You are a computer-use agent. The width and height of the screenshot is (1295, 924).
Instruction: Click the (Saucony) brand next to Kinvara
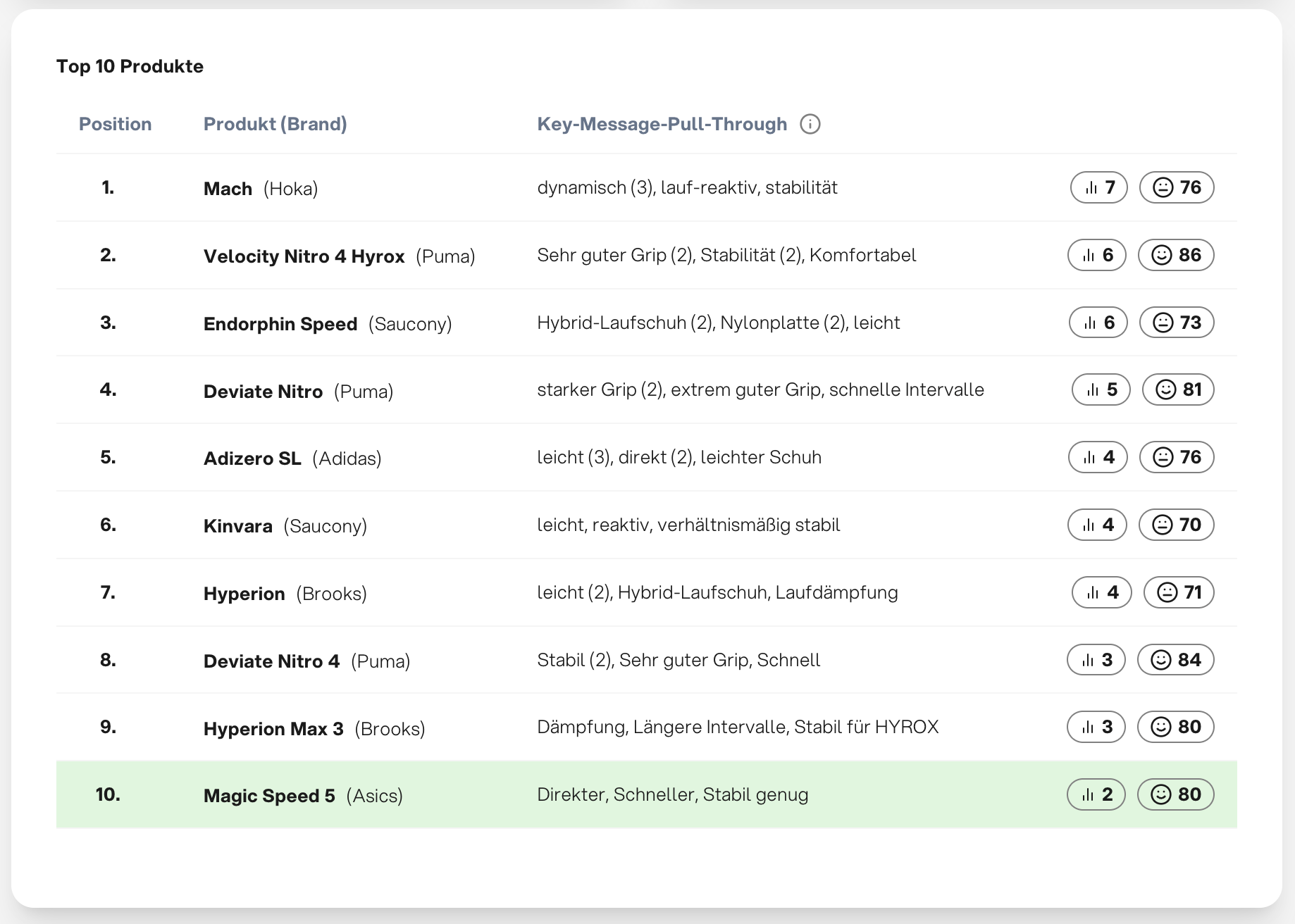point(326,526)
